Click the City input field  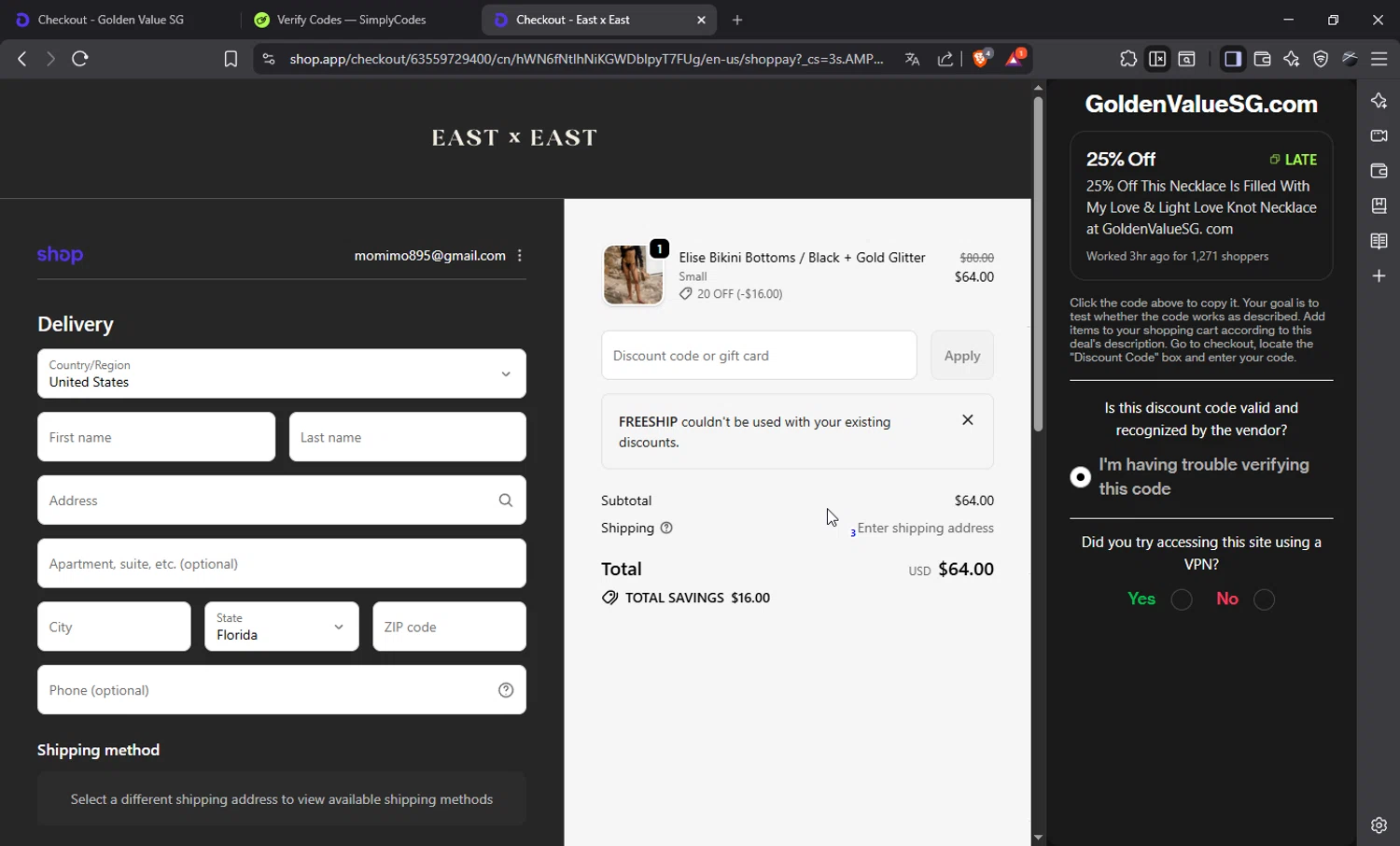click(114, 627)
